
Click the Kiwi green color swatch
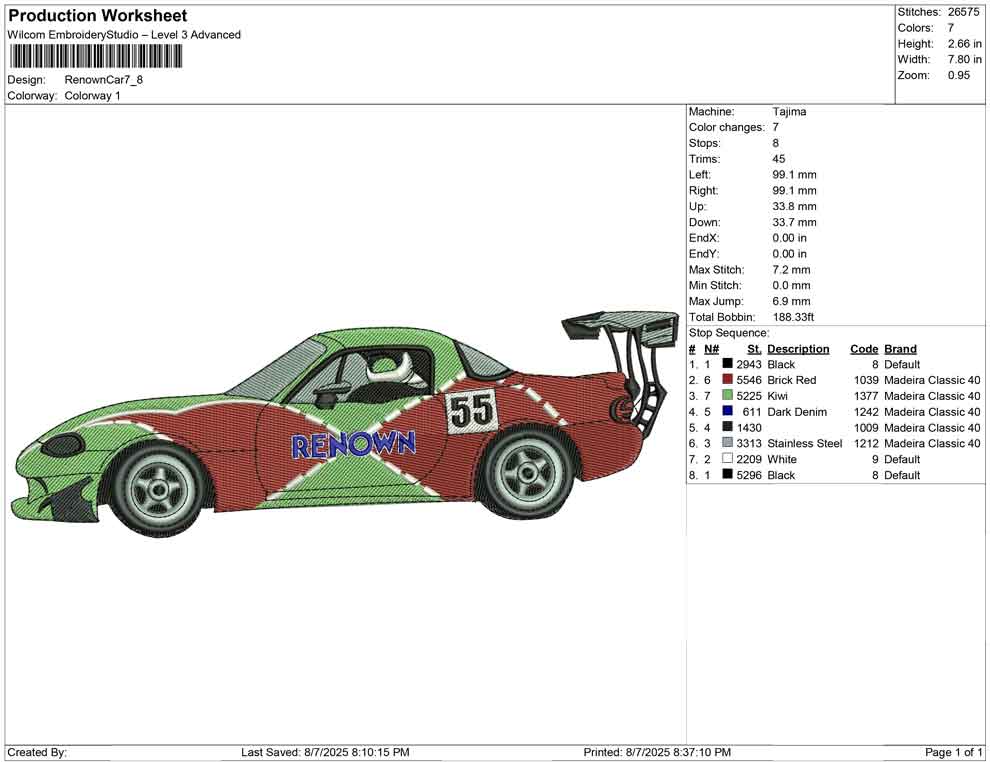(727, 395)
